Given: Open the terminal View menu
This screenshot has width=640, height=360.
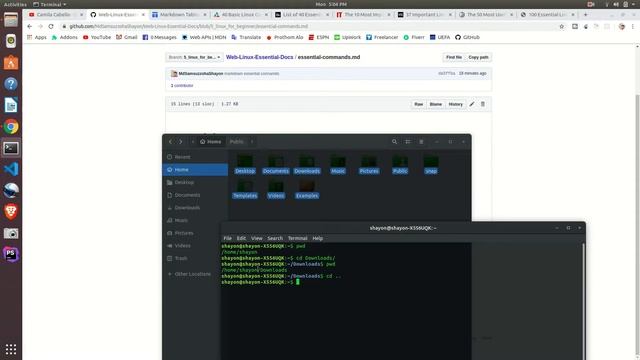Looking at the screenshot, I should [256, 238].
